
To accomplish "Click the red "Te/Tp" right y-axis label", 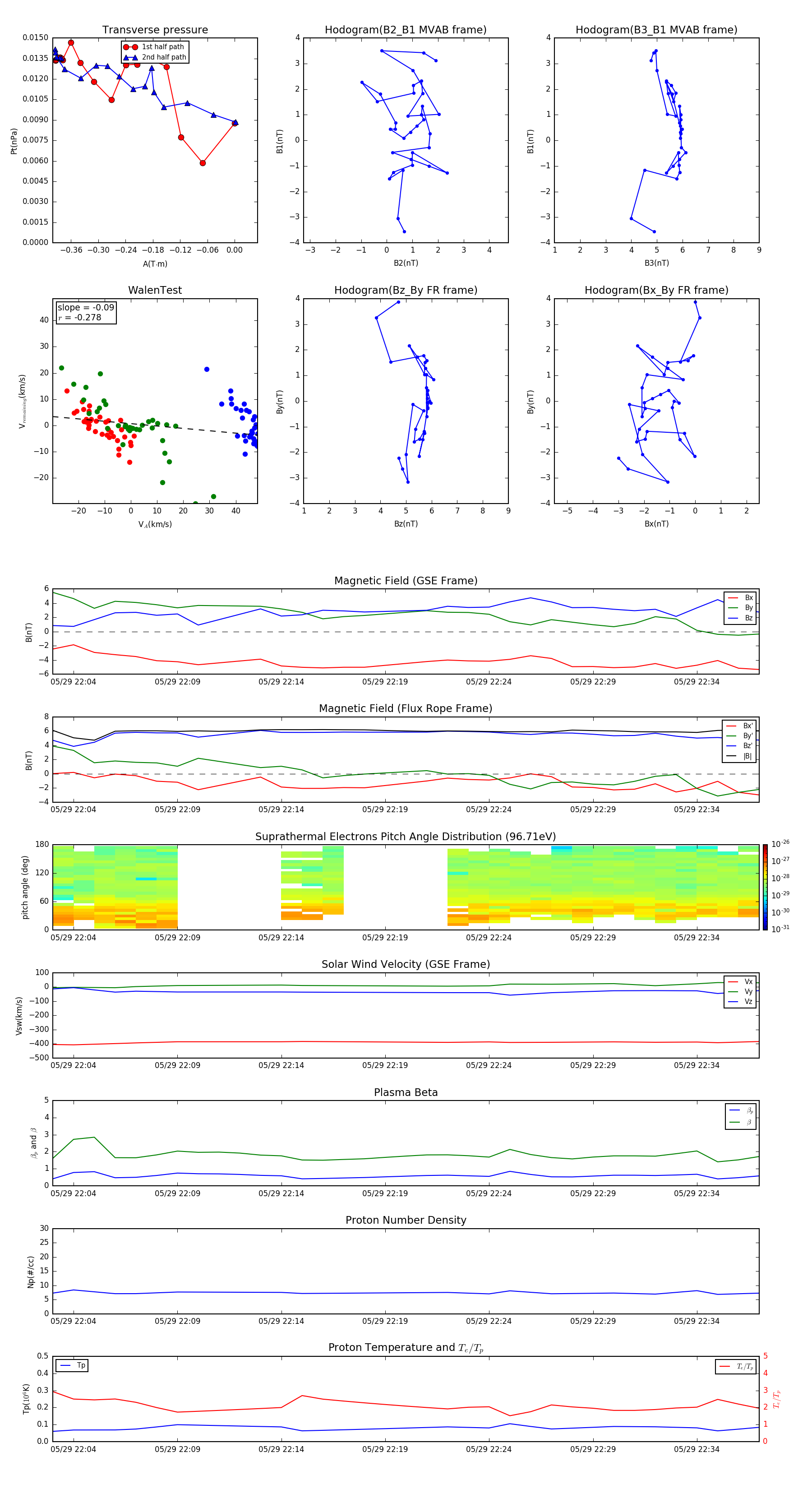I will (776, 1399).
